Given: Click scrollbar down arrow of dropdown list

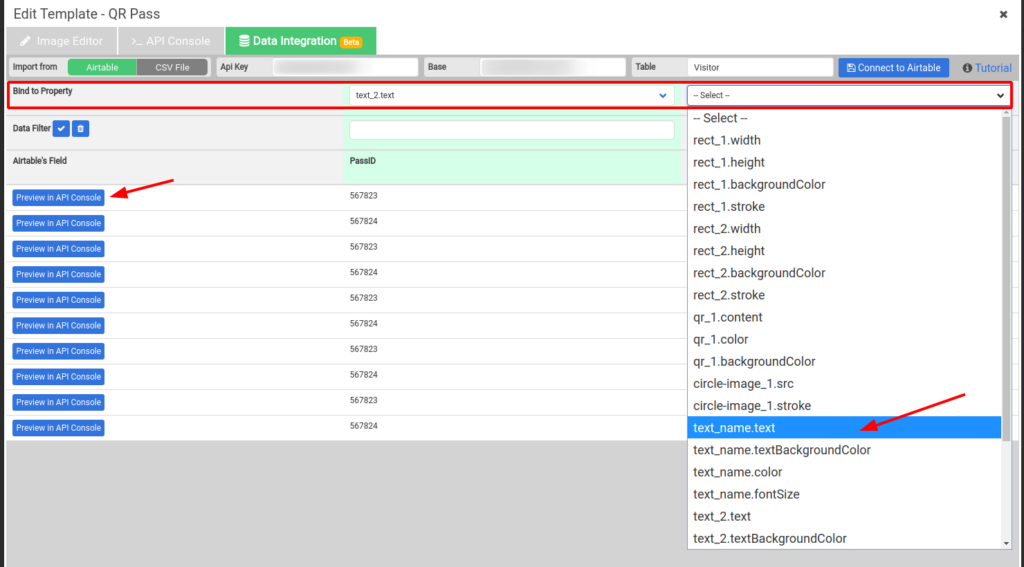Looking at the screenshot, I should (x=1006, y=543).
